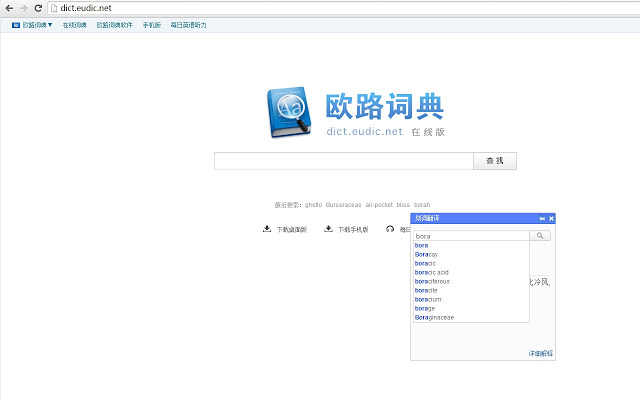The width and height of the screenshot is (640, 400).
Task: Click the 欧路词典 logo title text
Action: click(x=384, y=106)
